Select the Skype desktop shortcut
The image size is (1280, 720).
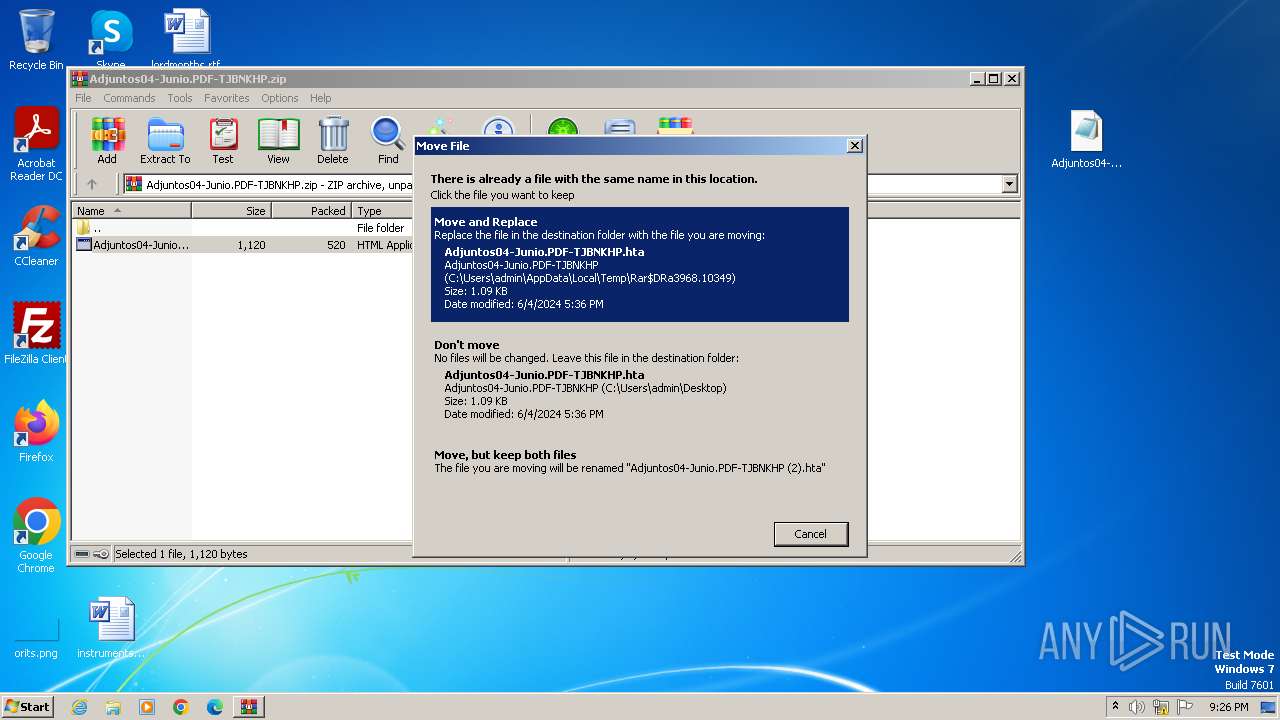(111, 38)
